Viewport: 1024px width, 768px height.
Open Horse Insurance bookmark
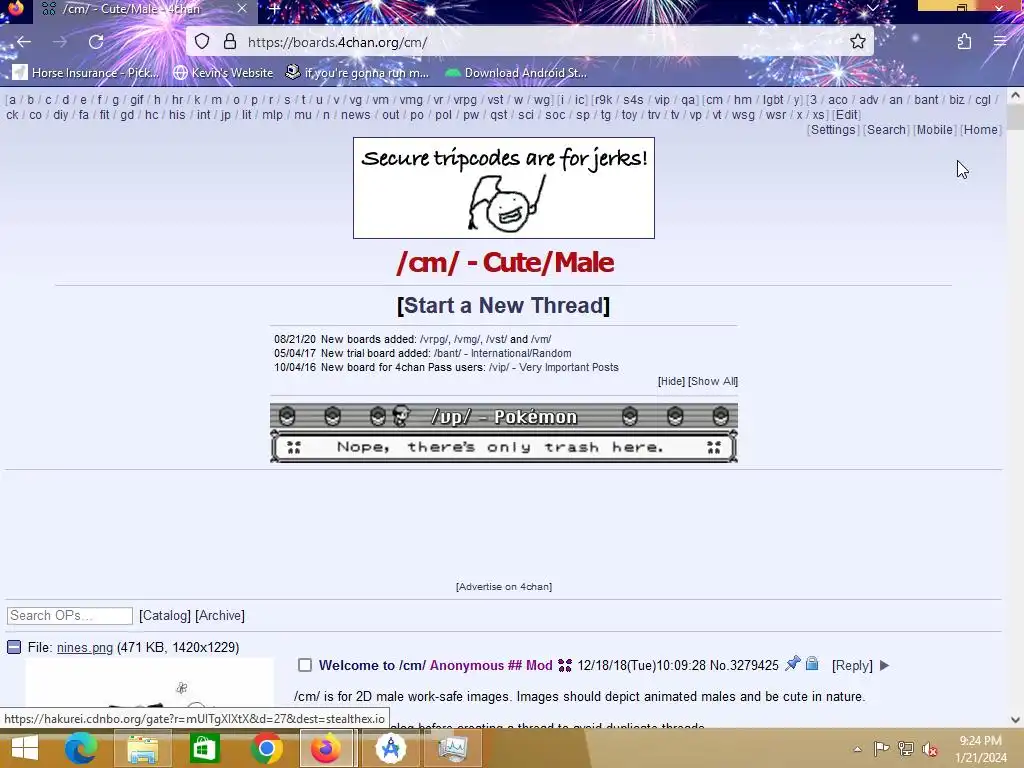pos(86,72)
